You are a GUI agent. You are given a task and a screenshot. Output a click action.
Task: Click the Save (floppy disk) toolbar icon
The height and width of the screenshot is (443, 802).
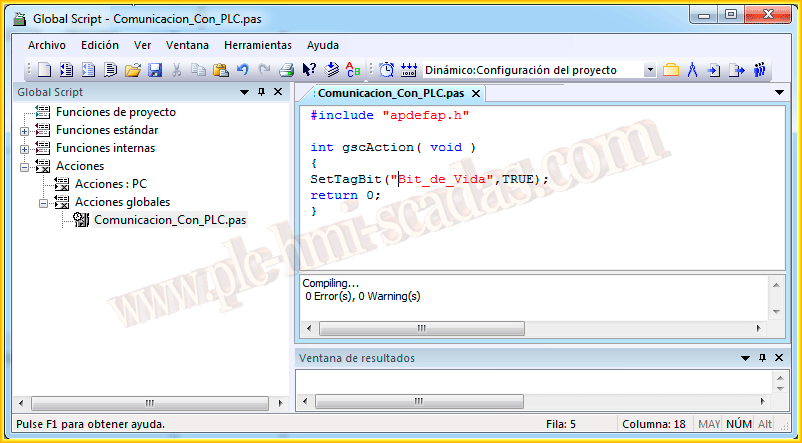[x=155, y=70]
